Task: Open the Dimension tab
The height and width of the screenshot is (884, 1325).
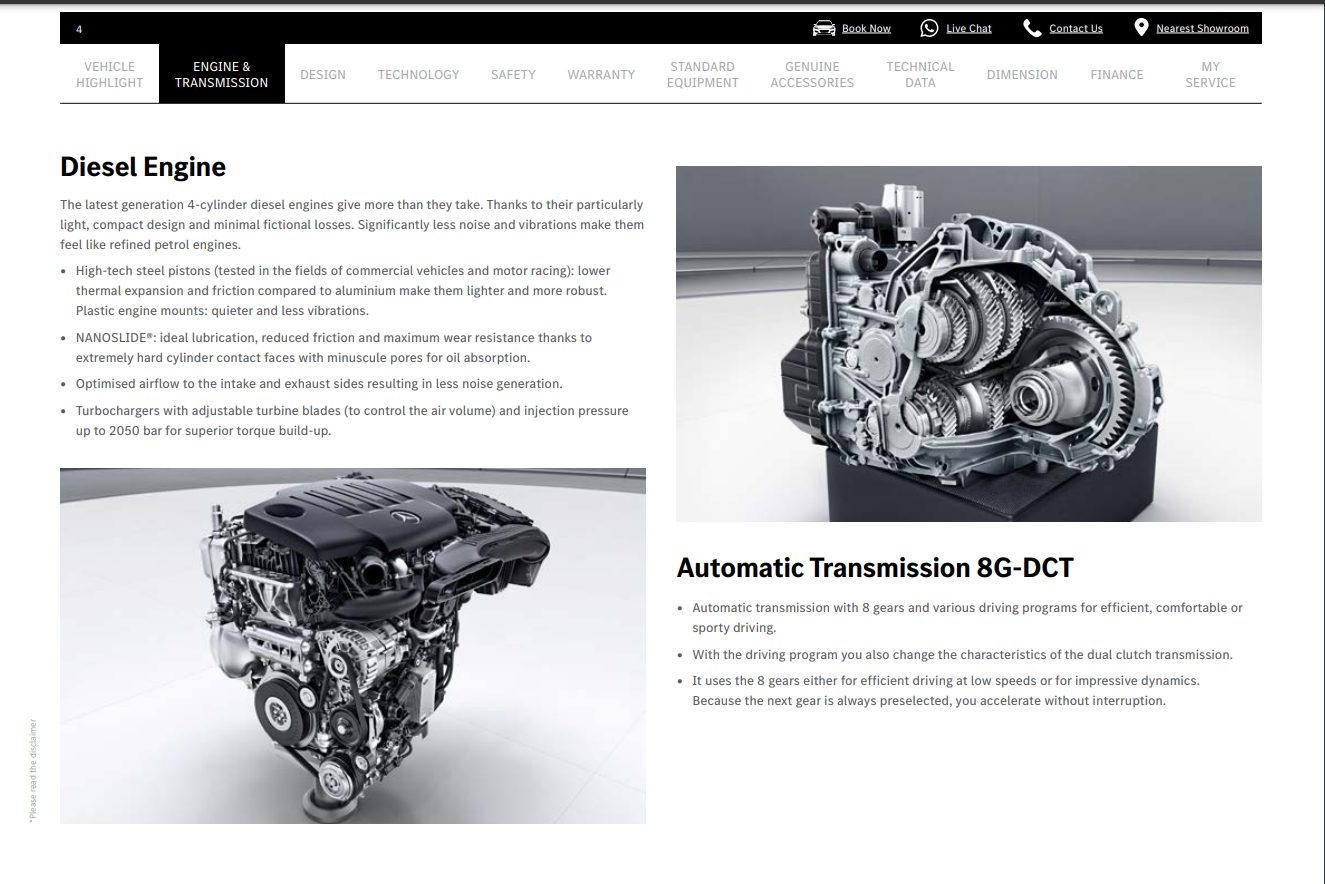Action: (x=1022, y=74)
